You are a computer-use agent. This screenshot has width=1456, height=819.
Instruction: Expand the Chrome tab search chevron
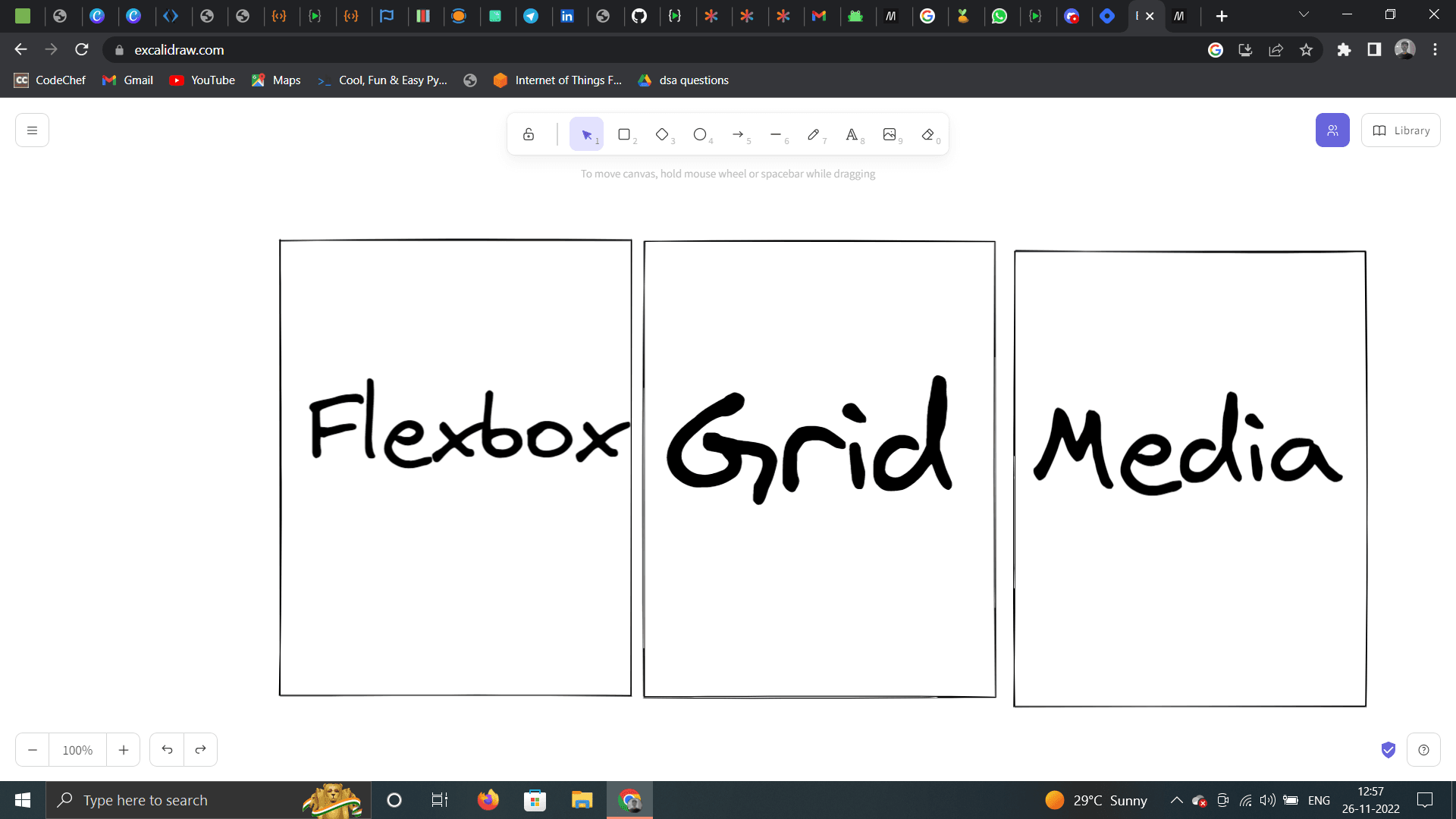point(1304,15)
